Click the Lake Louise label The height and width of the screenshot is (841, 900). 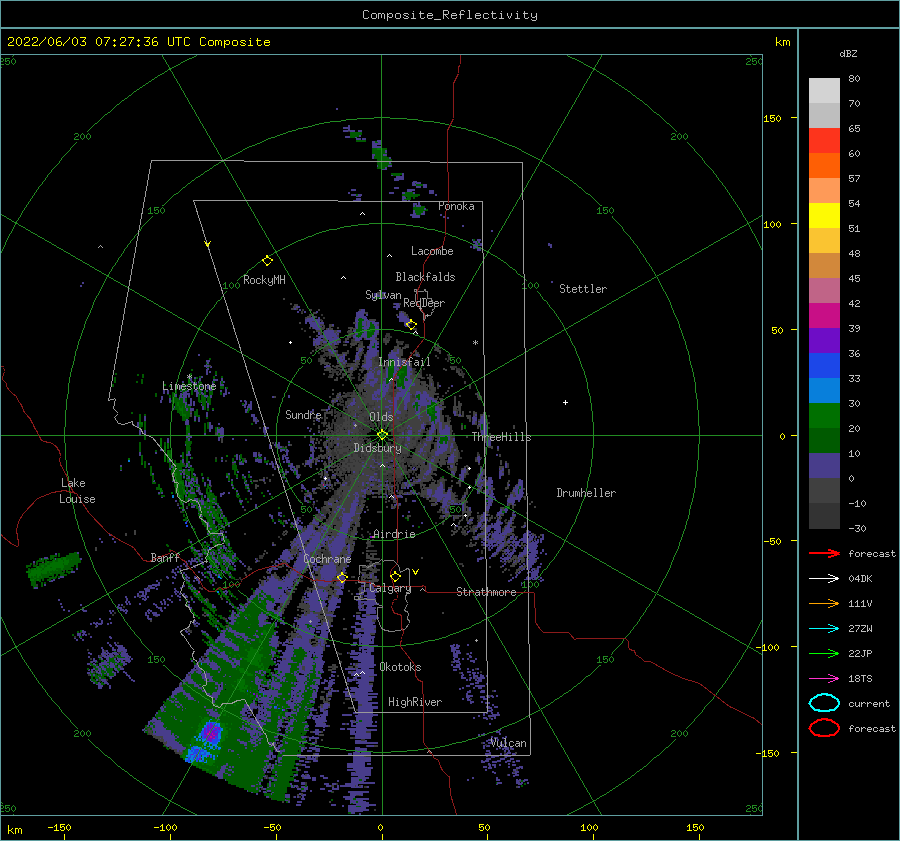tap(77, 491)
